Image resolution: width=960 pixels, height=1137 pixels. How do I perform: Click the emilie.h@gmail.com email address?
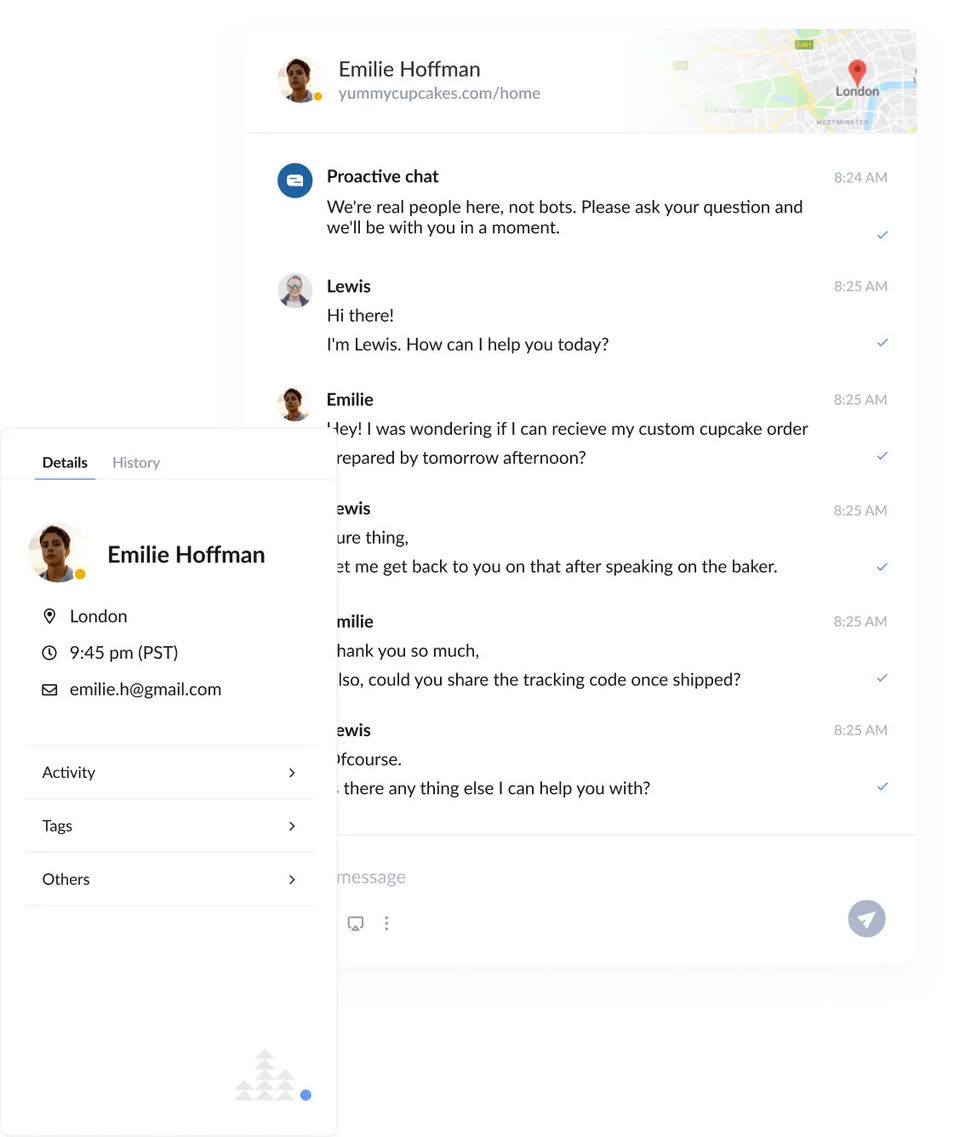click(x=145, y=689)
